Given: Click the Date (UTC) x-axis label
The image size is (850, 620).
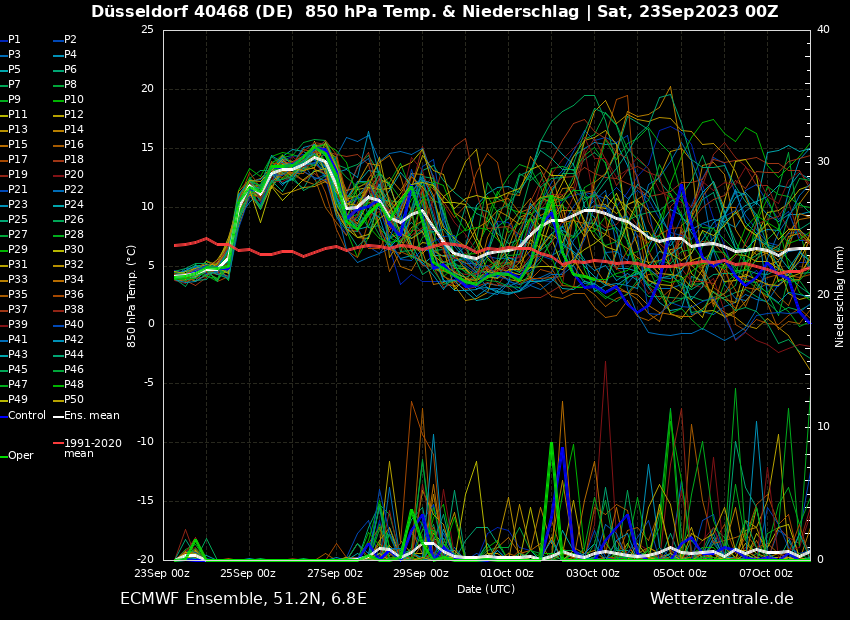Looking at the screenshot, I should [486, 589].
